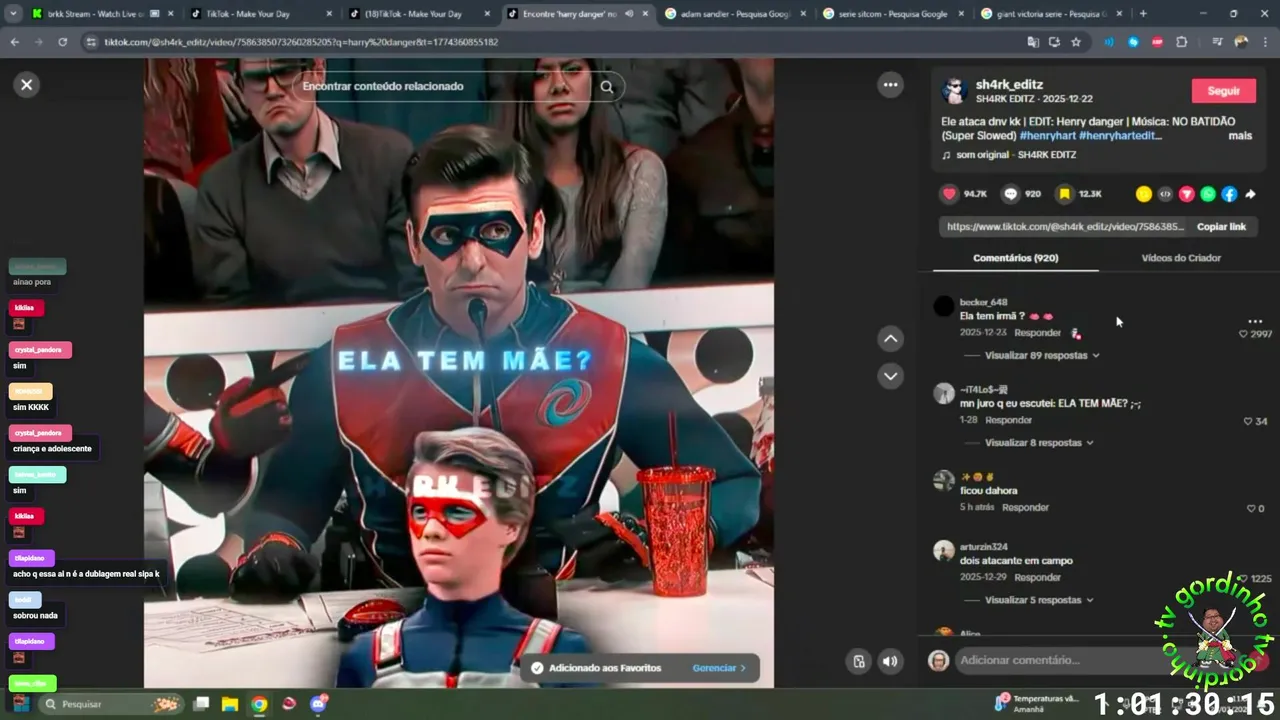This screenshot has height=720, width=1280.
Task: Like arturzin324's comment with 1225 likes
Action: [x=1245, y=579]
